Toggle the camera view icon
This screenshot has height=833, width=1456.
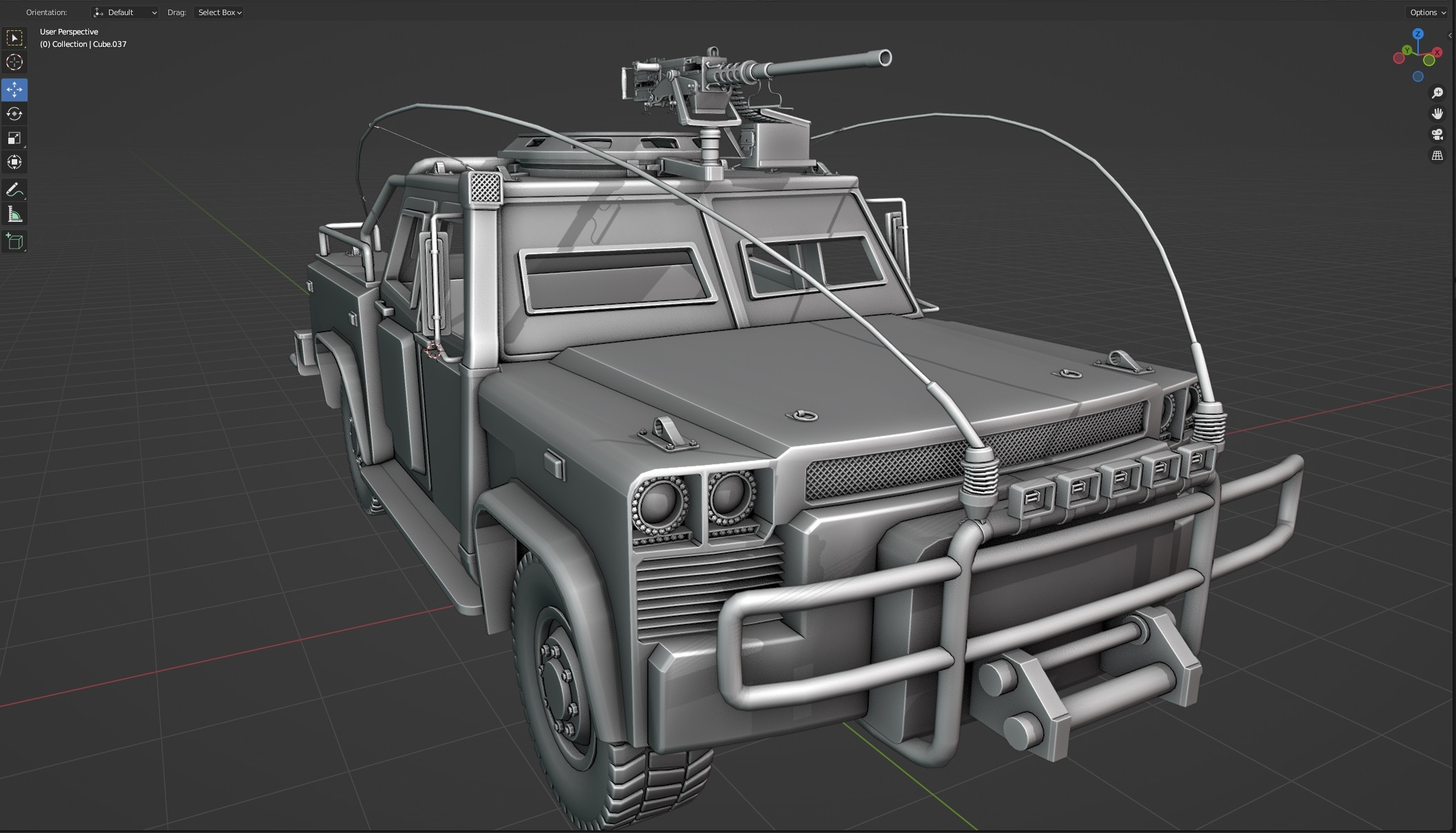click(x=1438, y=134)
